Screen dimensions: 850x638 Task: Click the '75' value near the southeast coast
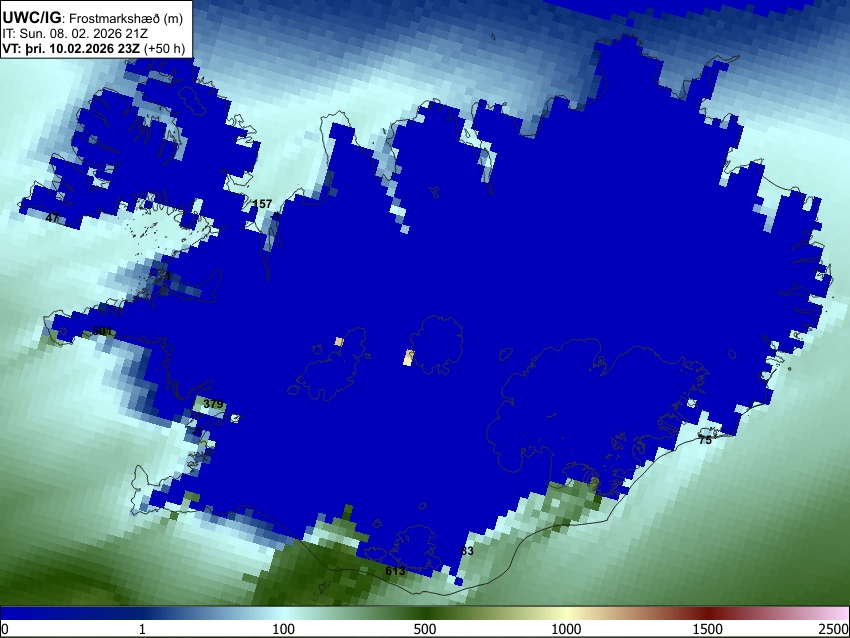click(705, 440)
